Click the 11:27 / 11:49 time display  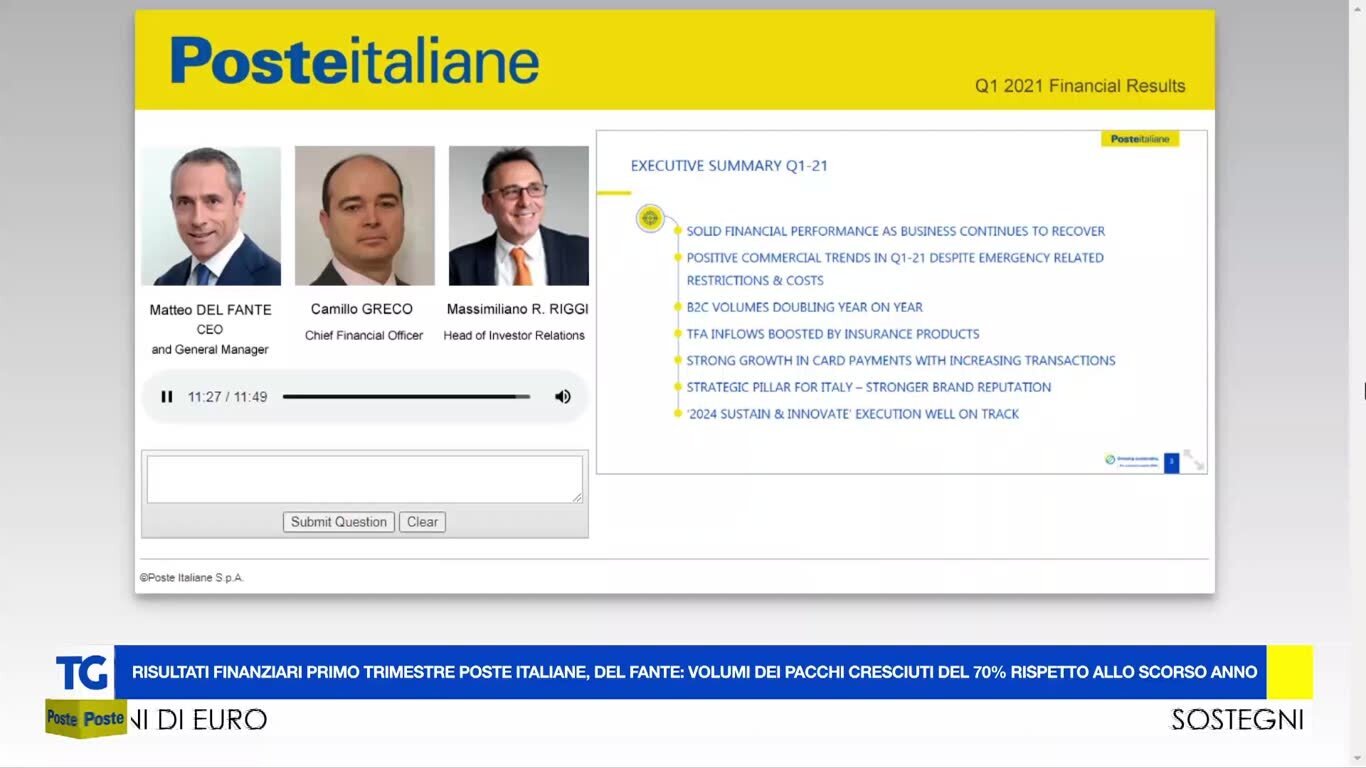click(x=227, y=397)
